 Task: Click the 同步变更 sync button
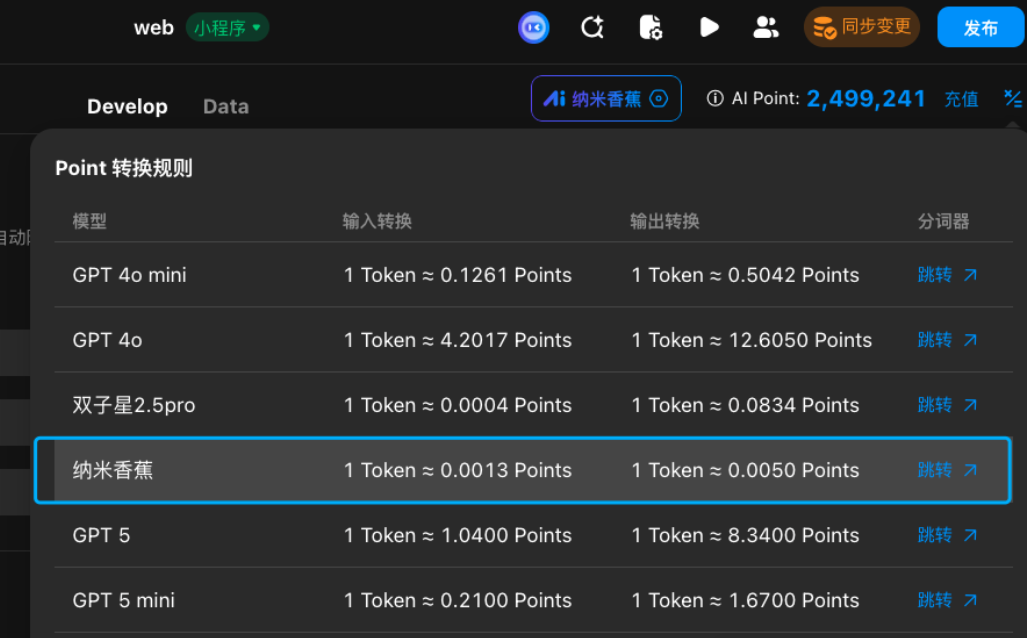(x=862, y=28)
